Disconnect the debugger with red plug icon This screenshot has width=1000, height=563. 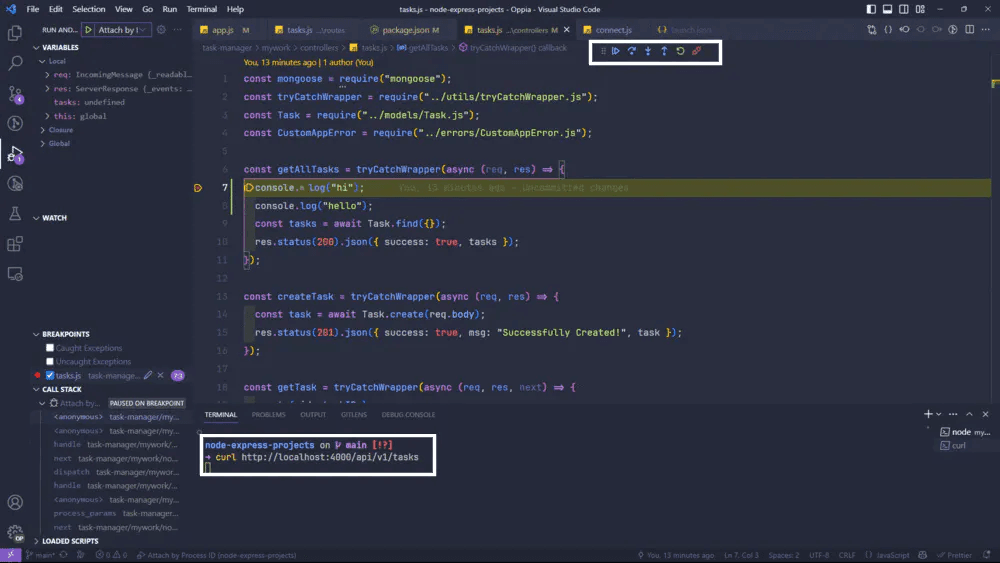click(696, 51)
